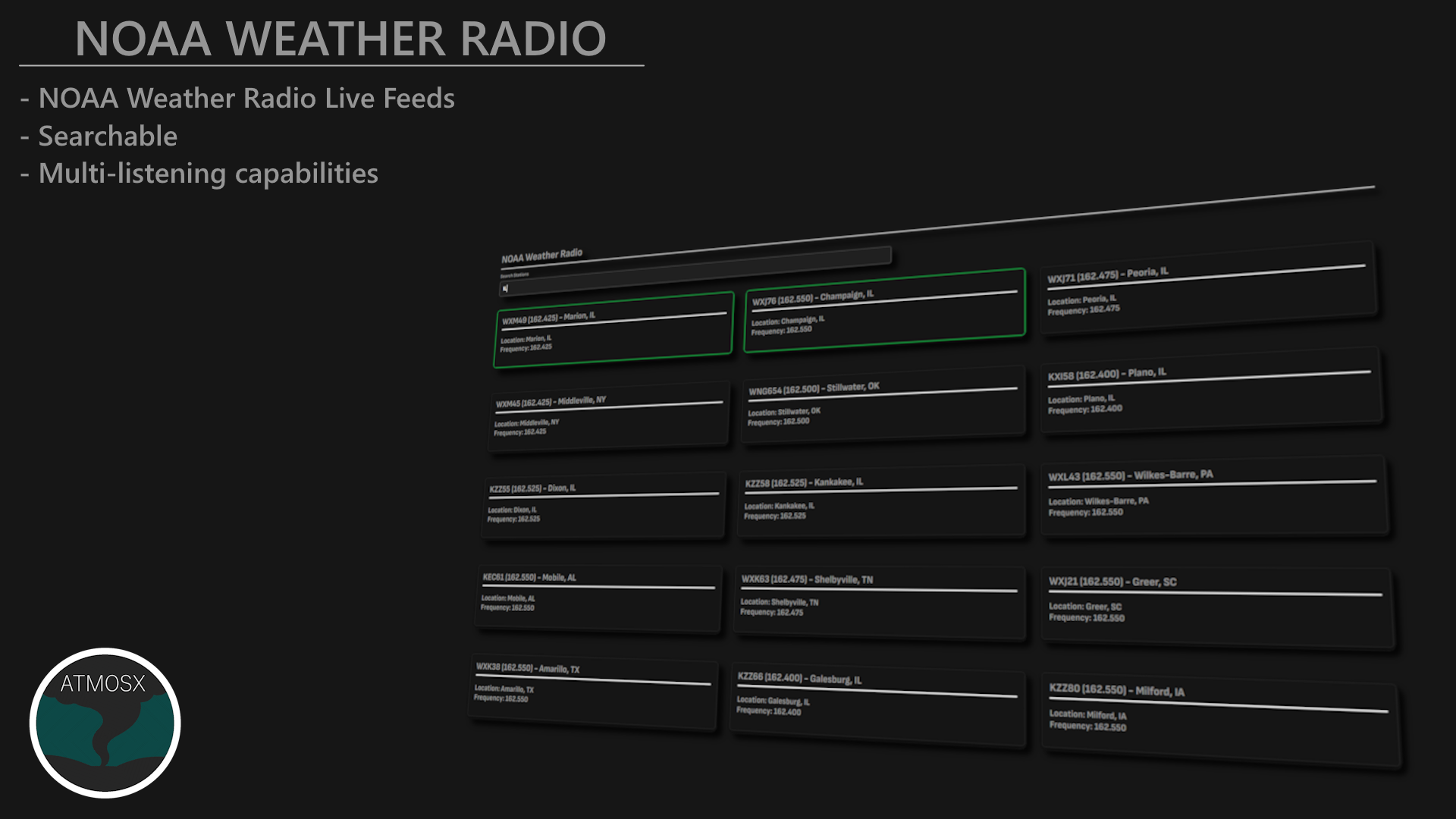
Task: Click 'Location: Kankakee, IL' text
Action: click(x=779, y=506)
